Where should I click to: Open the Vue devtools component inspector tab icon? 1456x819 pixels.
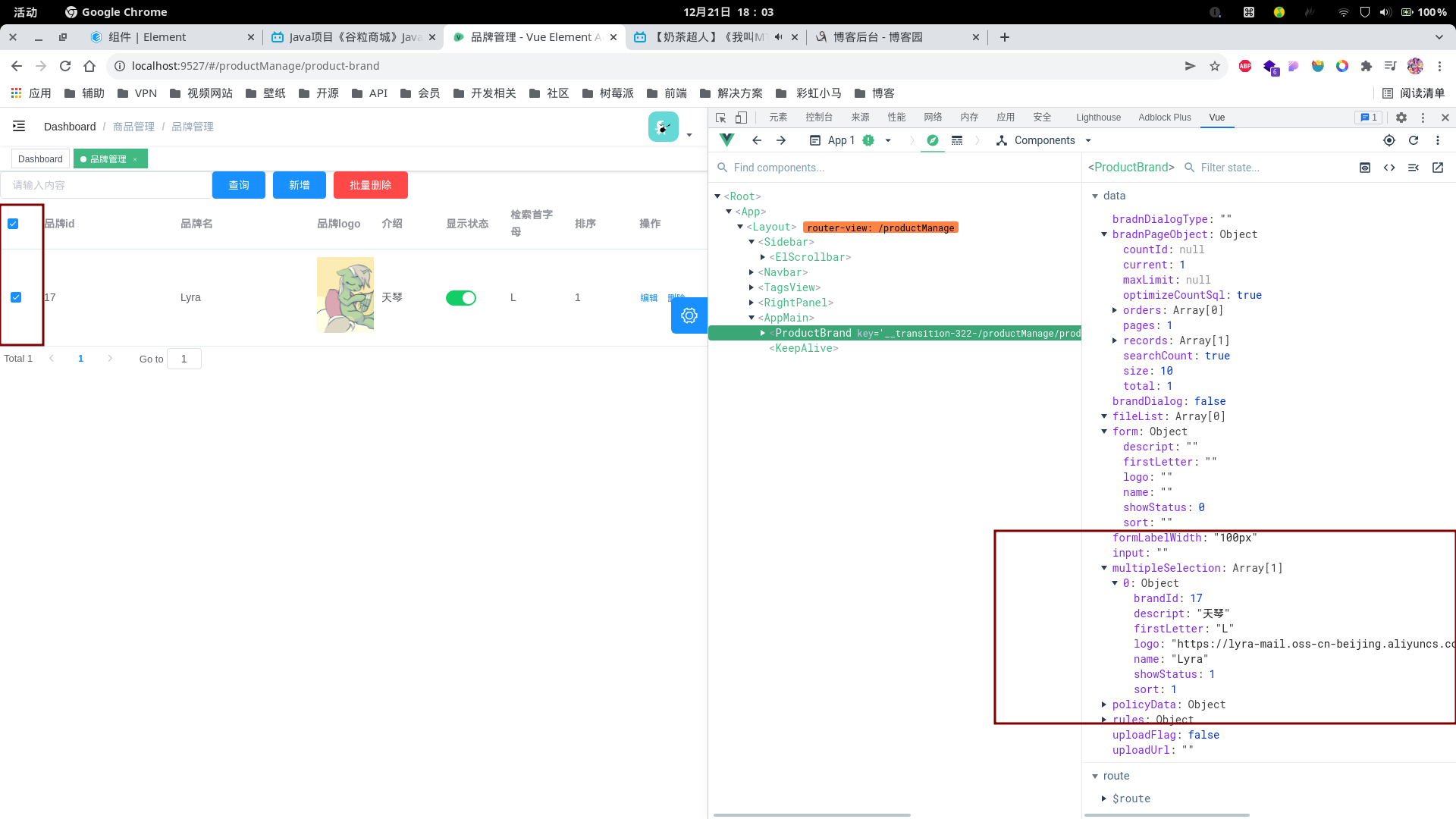click(933, 140)
